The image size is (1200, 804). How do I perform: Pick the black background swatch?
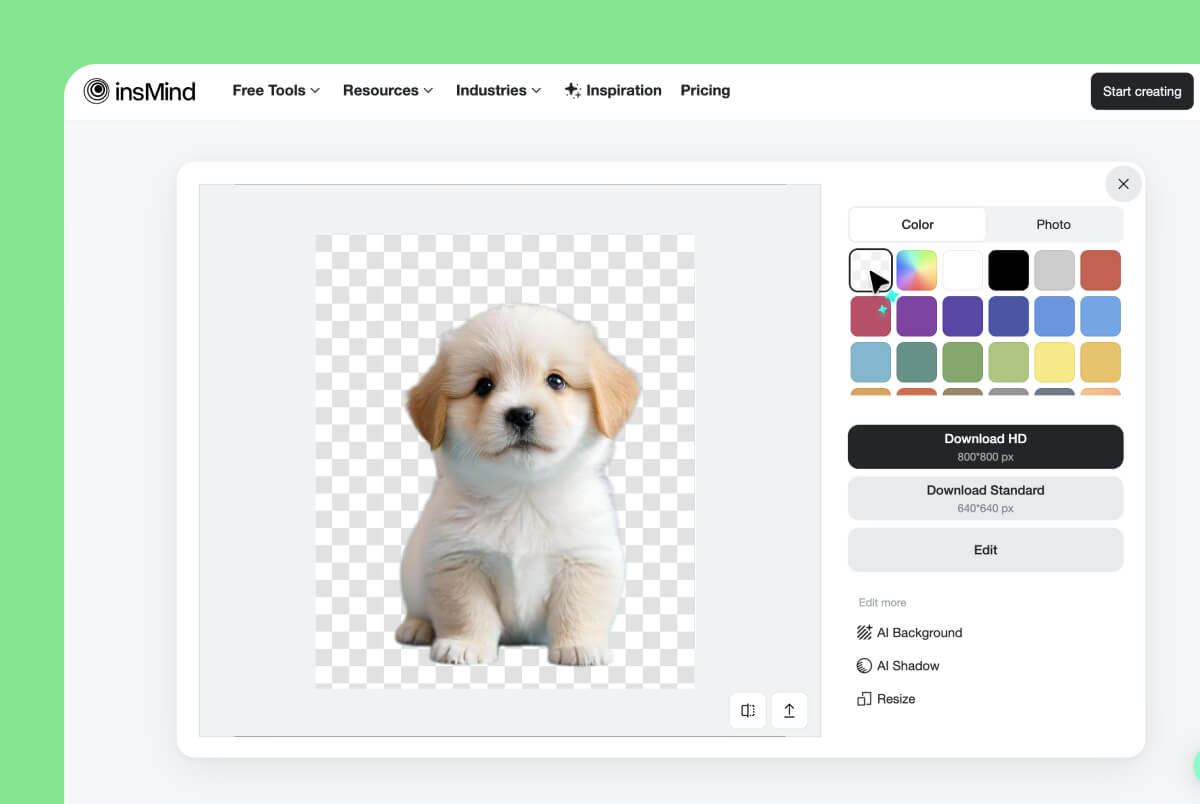[x=1008, y=270]
